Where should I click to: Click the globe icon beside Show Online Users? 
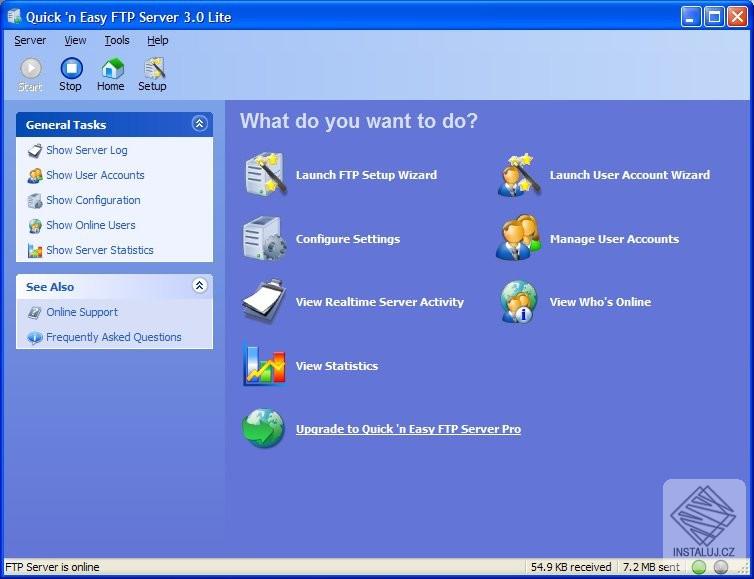[x=35, y=226]
